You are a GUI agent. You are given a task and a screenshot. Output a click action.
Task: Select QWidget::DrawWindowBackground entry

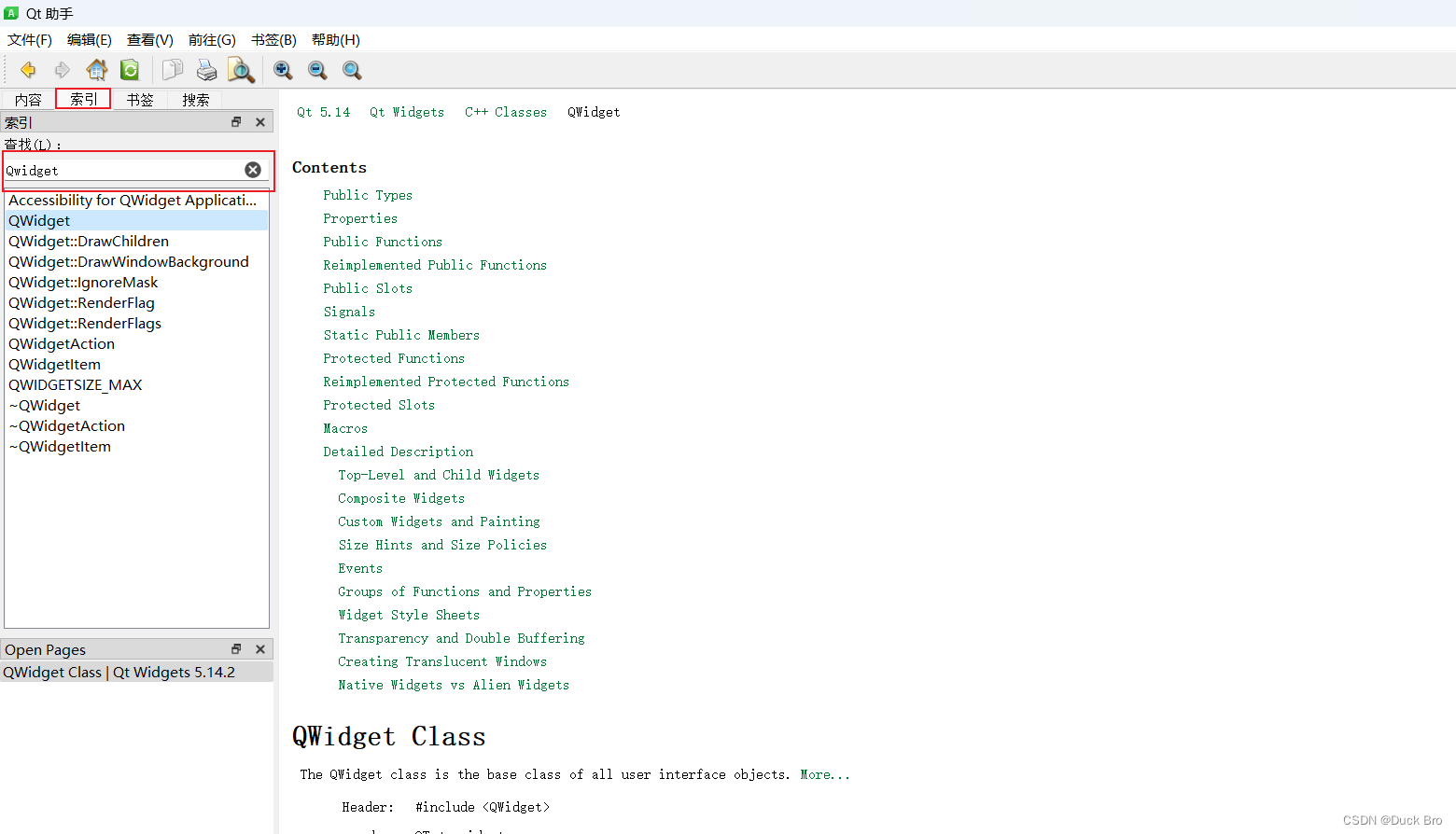click(x=136, y=262)
